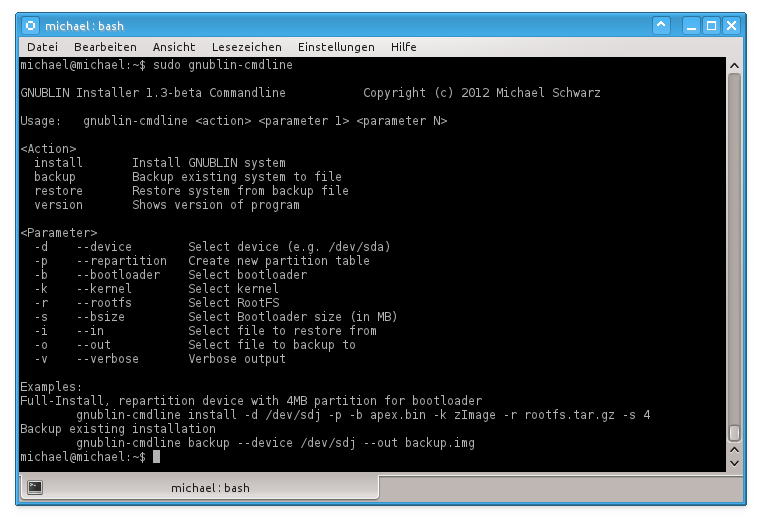The height and width of the screenshot is (524, 762).
Task: Open the Lesezeichen menu
Action: [x=246, y=47]
